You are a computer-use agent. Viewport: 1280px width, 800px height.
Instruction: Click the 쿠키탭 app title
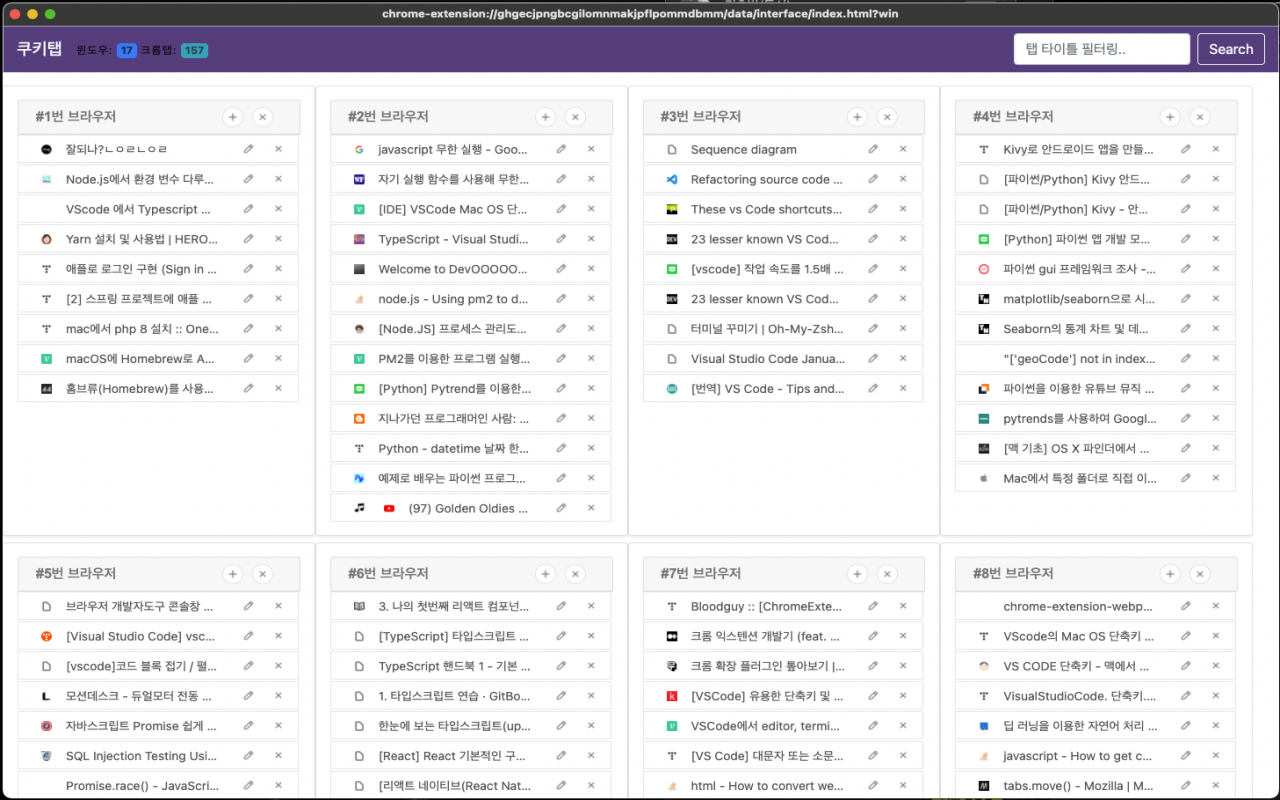[39, 49]
